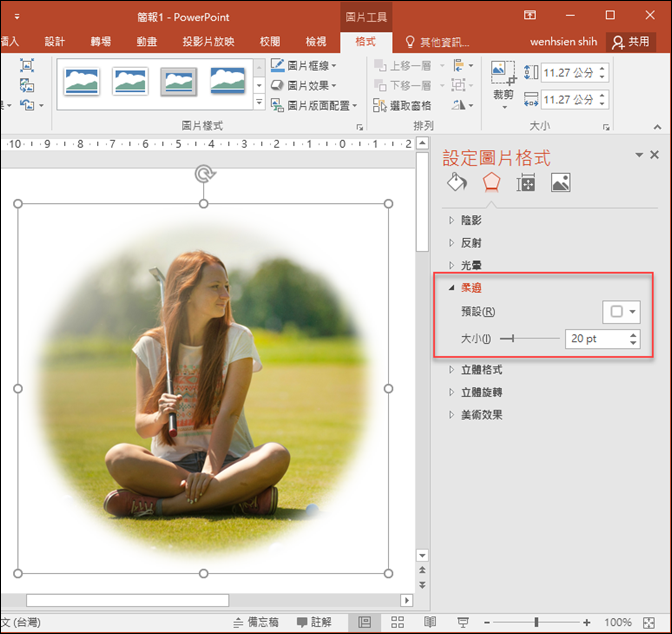Open the Size group dialog launcher
Screen dimensions: 672x634
pos(606,127)
